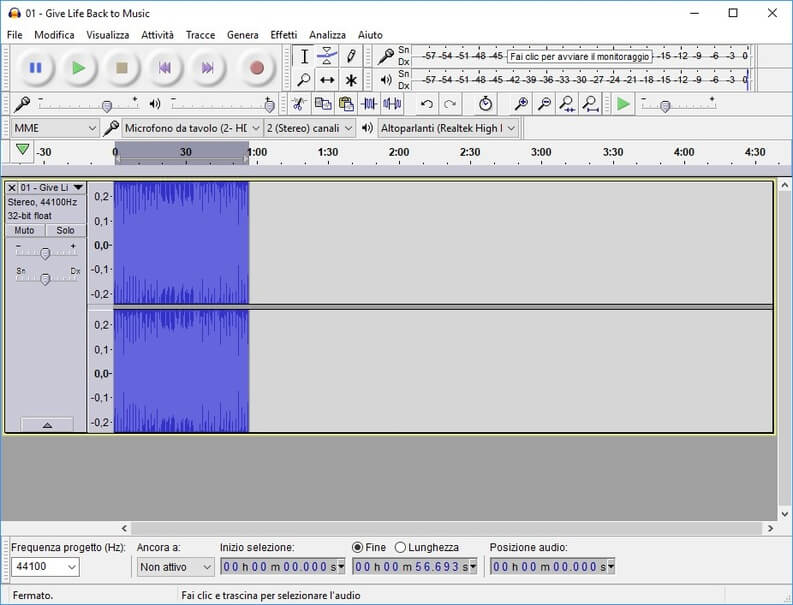Select the Zoom magnifier tool
Screen dimensions: 793x605
pos(304,79)
